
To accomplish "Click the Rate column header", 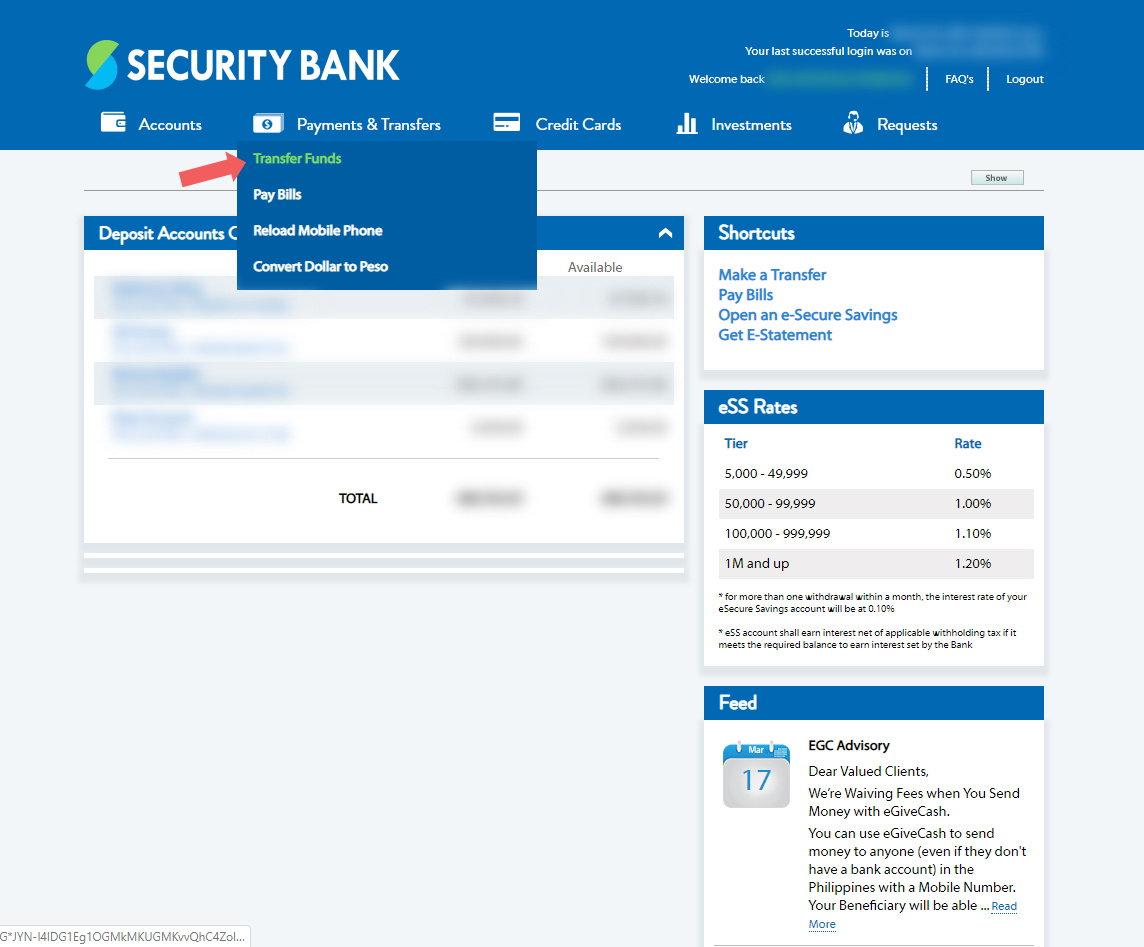I will pos(967,444).
